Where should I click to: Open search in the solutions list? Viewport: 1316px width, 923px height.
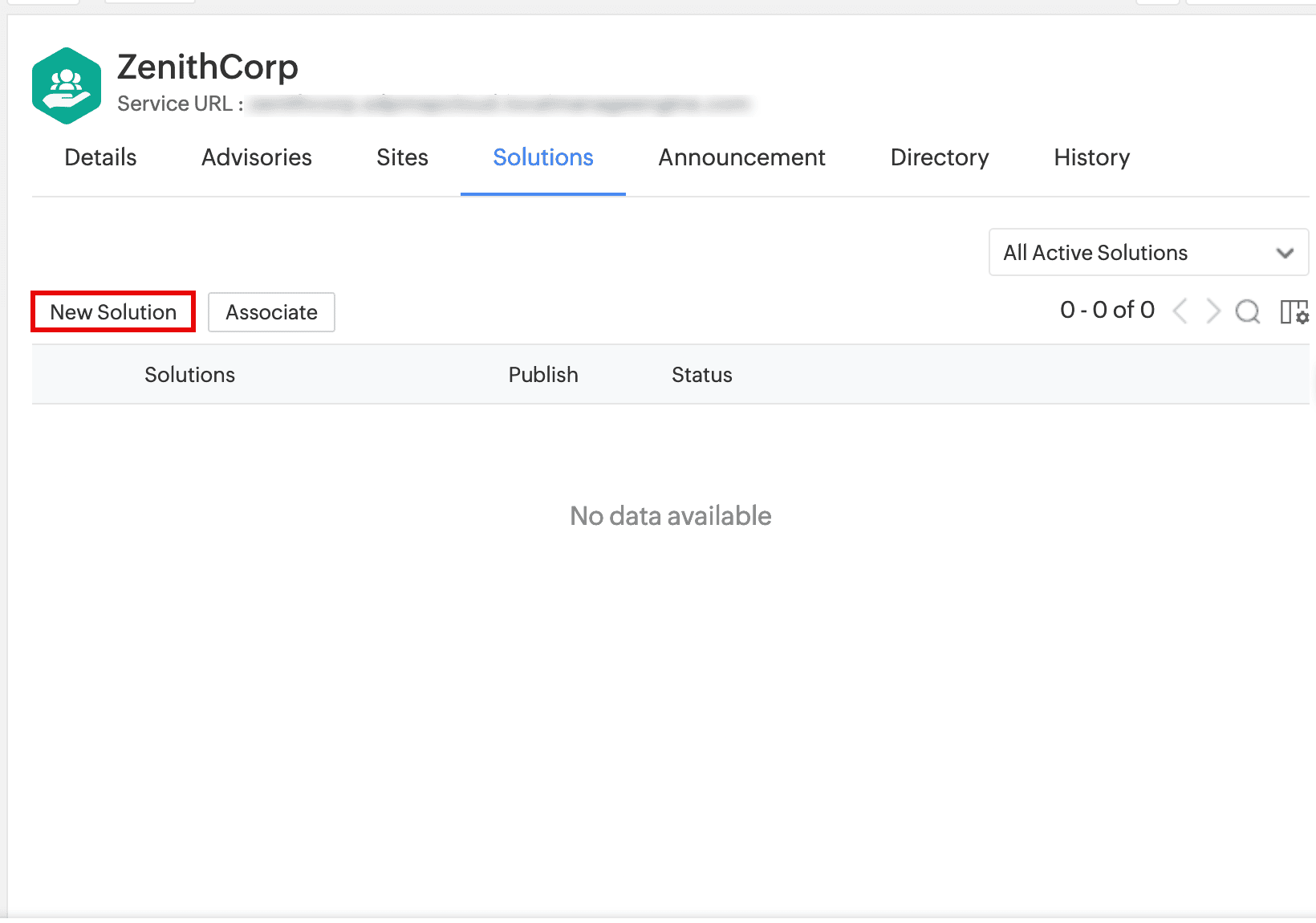coord(1248,311)
